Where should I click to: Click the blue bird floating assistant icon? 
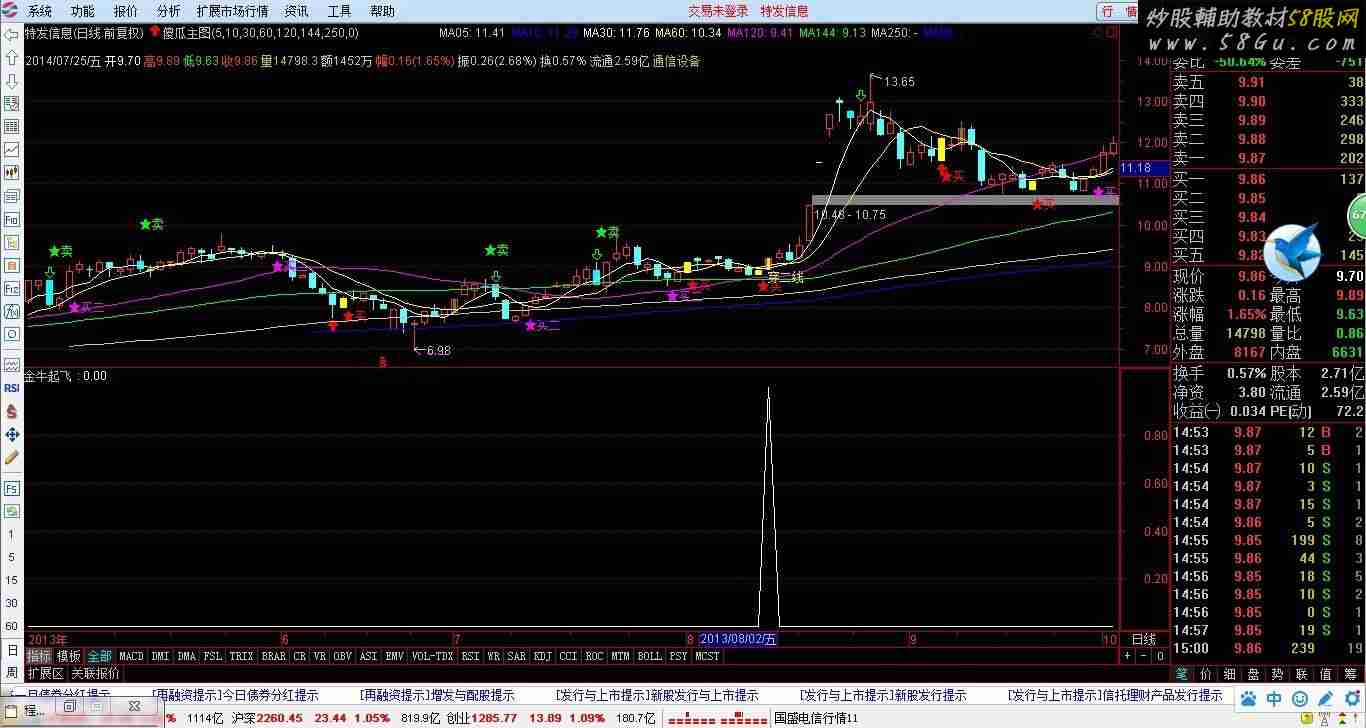1292,252
